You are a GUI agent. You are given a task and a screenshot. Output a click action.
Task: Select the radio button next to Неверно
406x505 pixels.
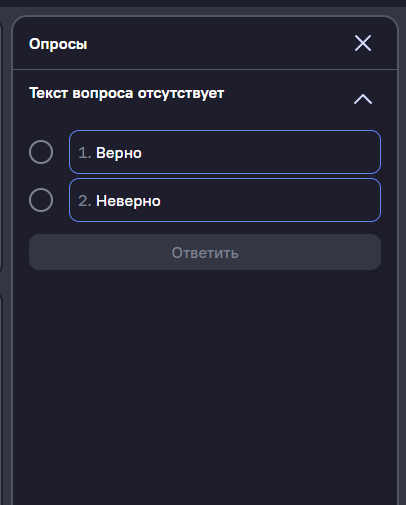[x=41, y=200]
